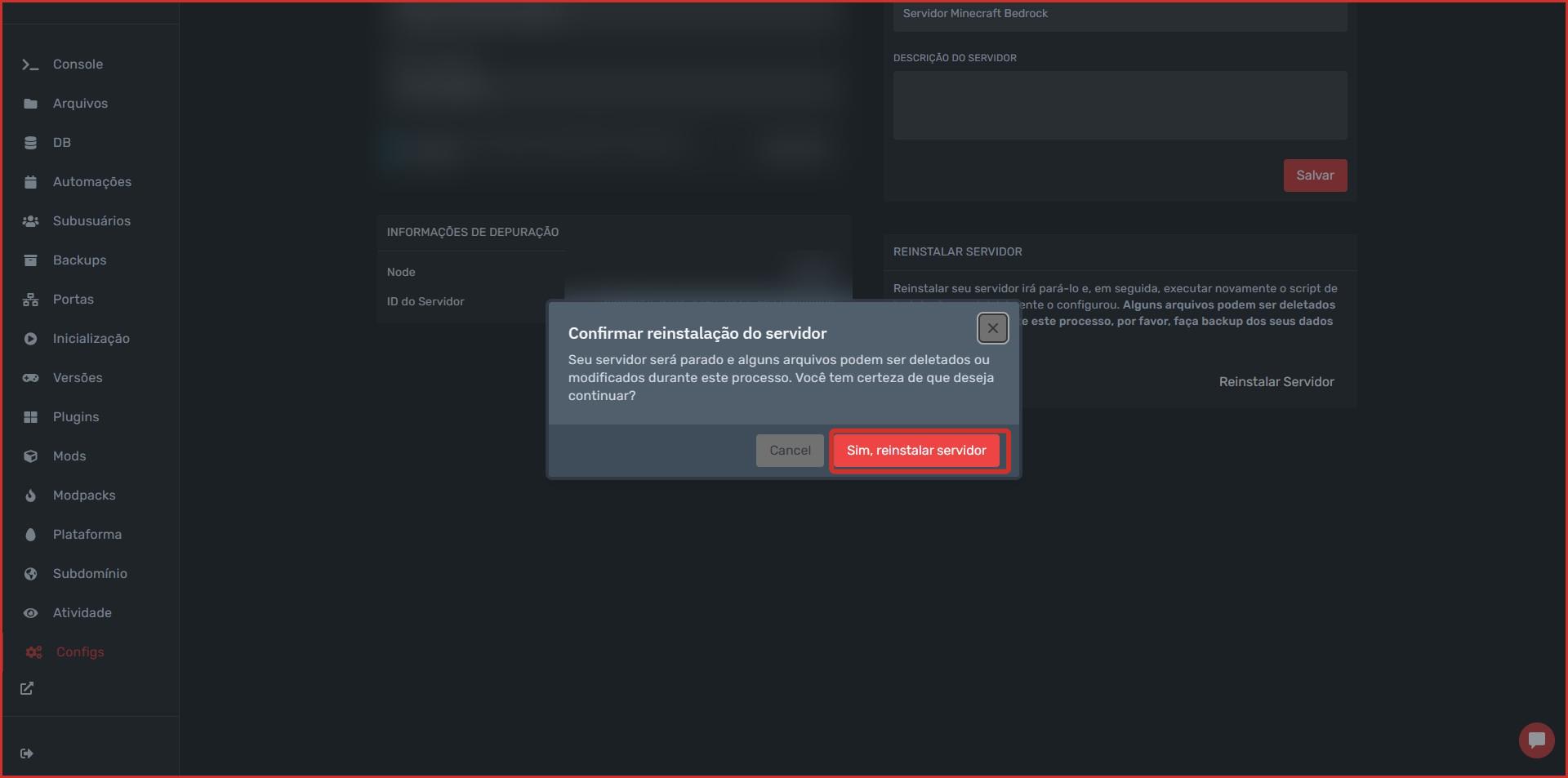Open the DB database icon
The image size is (1568, 778).
point(30,143)
